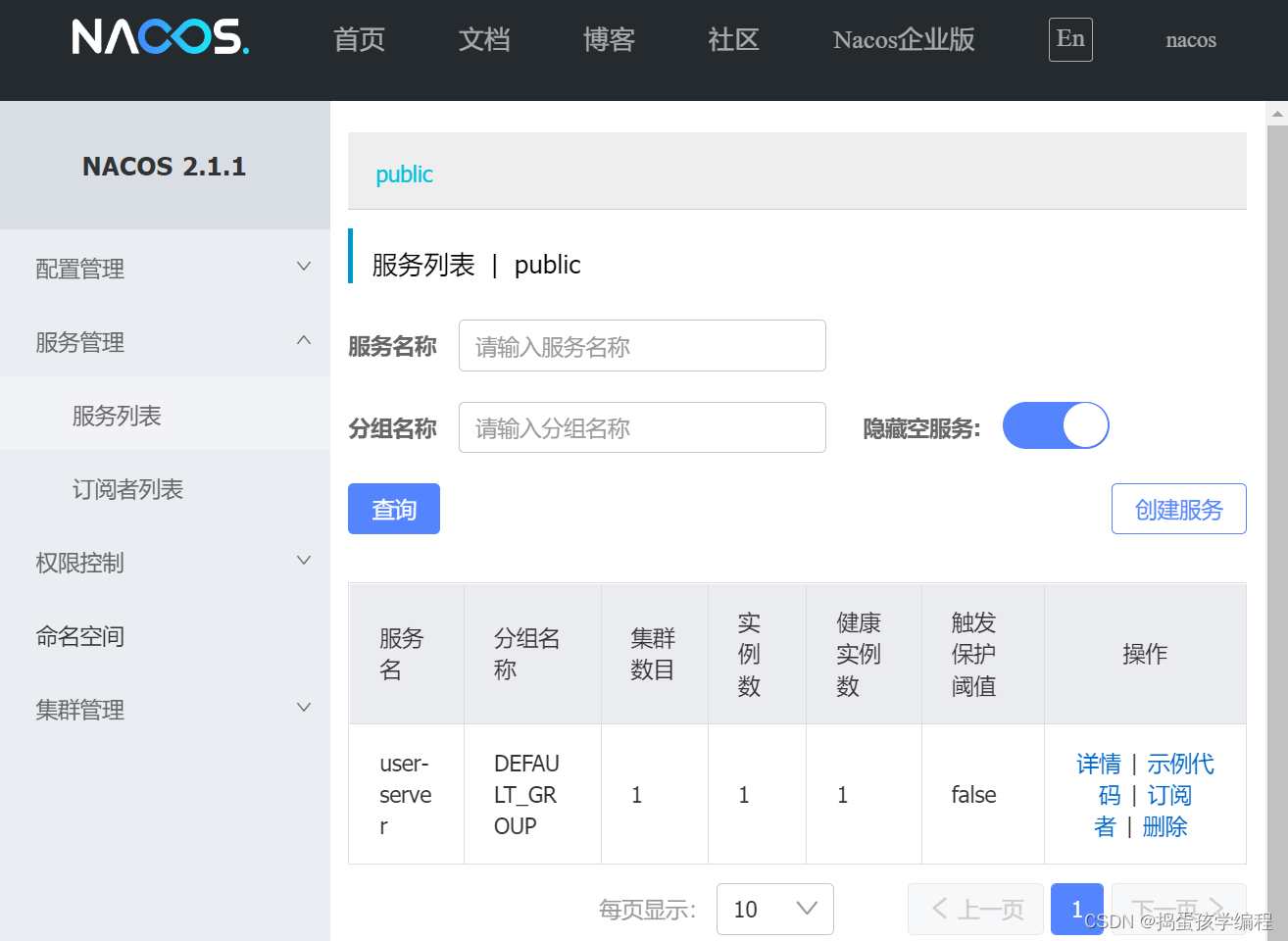The image size is (1288, 941).
Task: Select the public namespace tab
Action: pyautogui.click(x=404, y=174)
